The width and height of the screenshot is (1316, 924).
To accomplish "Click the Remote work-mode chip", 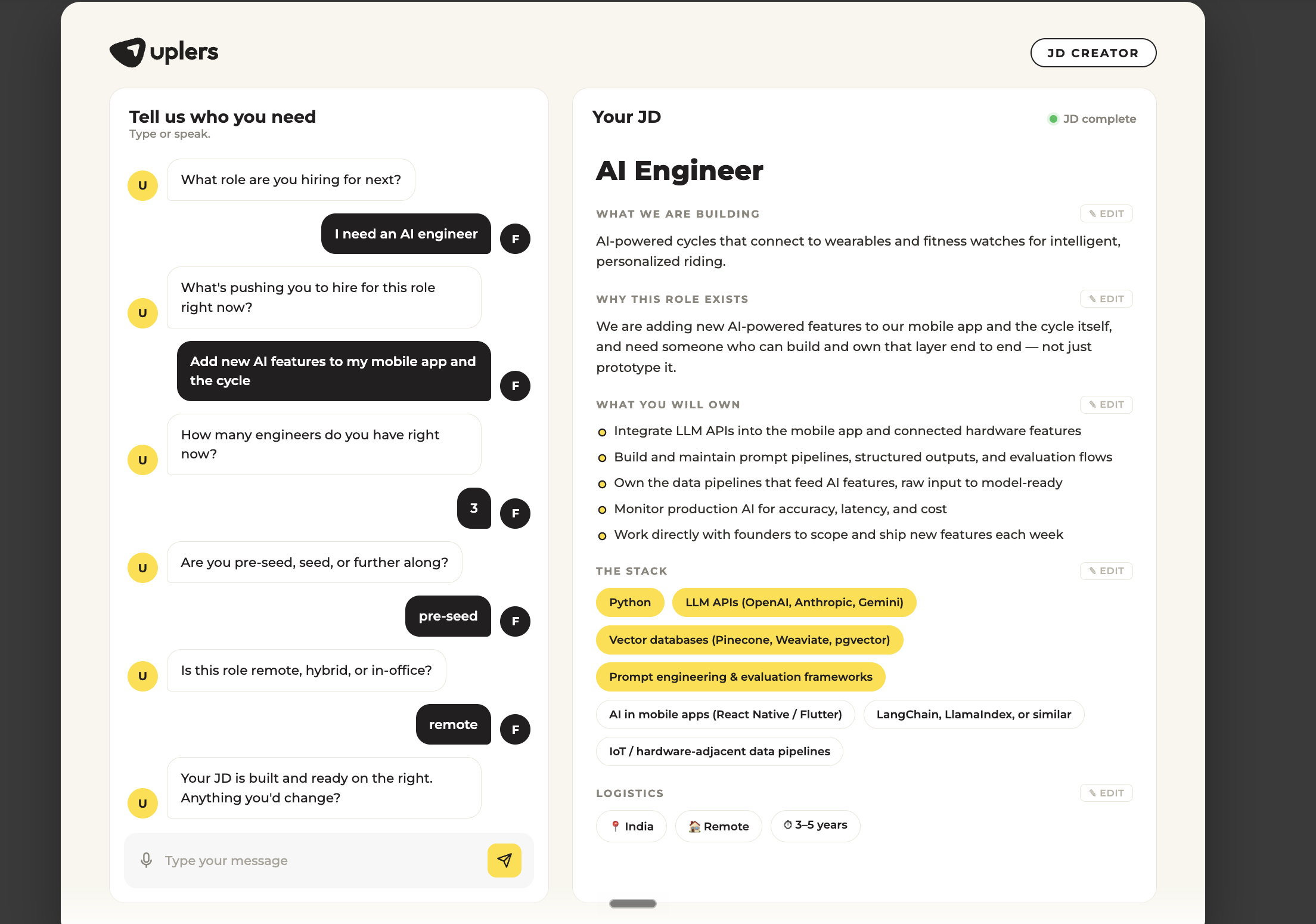I will point(718,826).
